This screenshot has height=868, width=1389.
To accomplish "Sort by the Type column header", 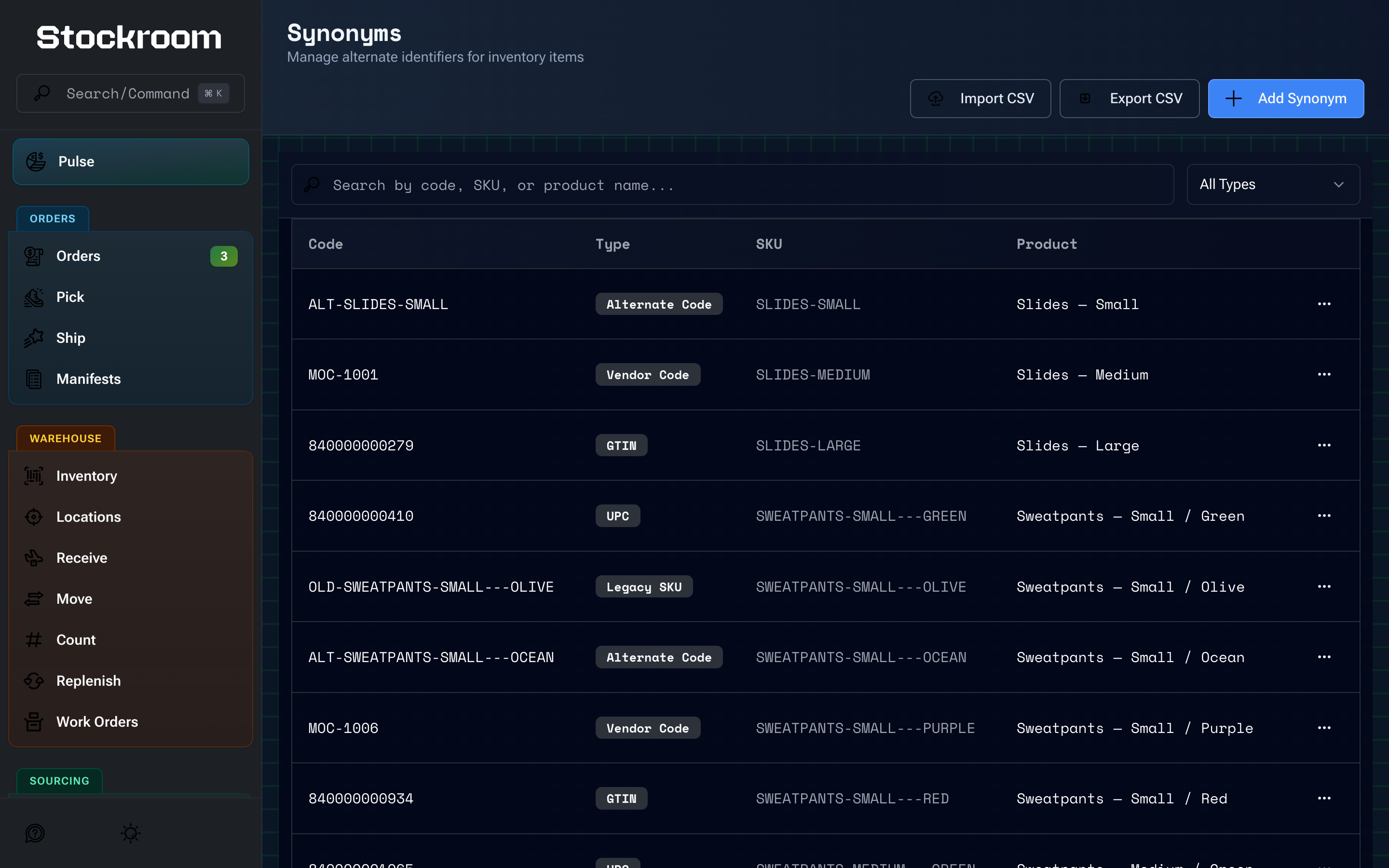I will click(613, 244).
